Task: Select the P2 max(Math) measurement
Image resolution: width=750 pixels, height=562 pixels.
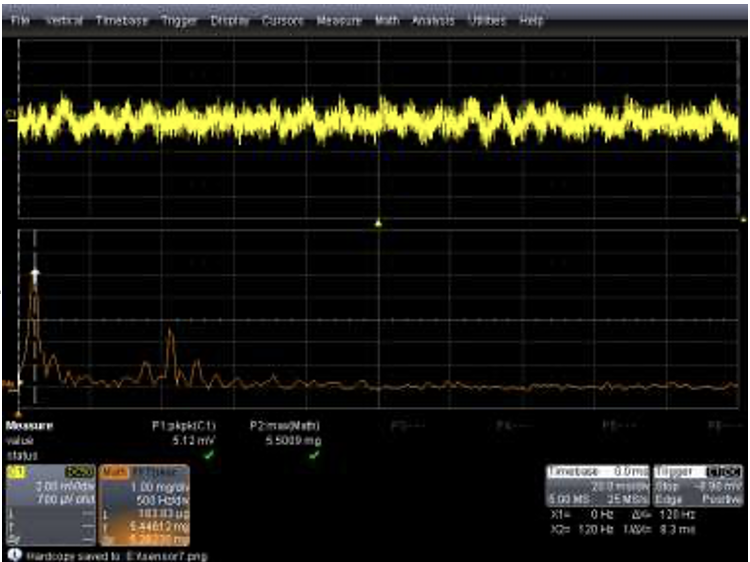Action: (x=285, y=425)
